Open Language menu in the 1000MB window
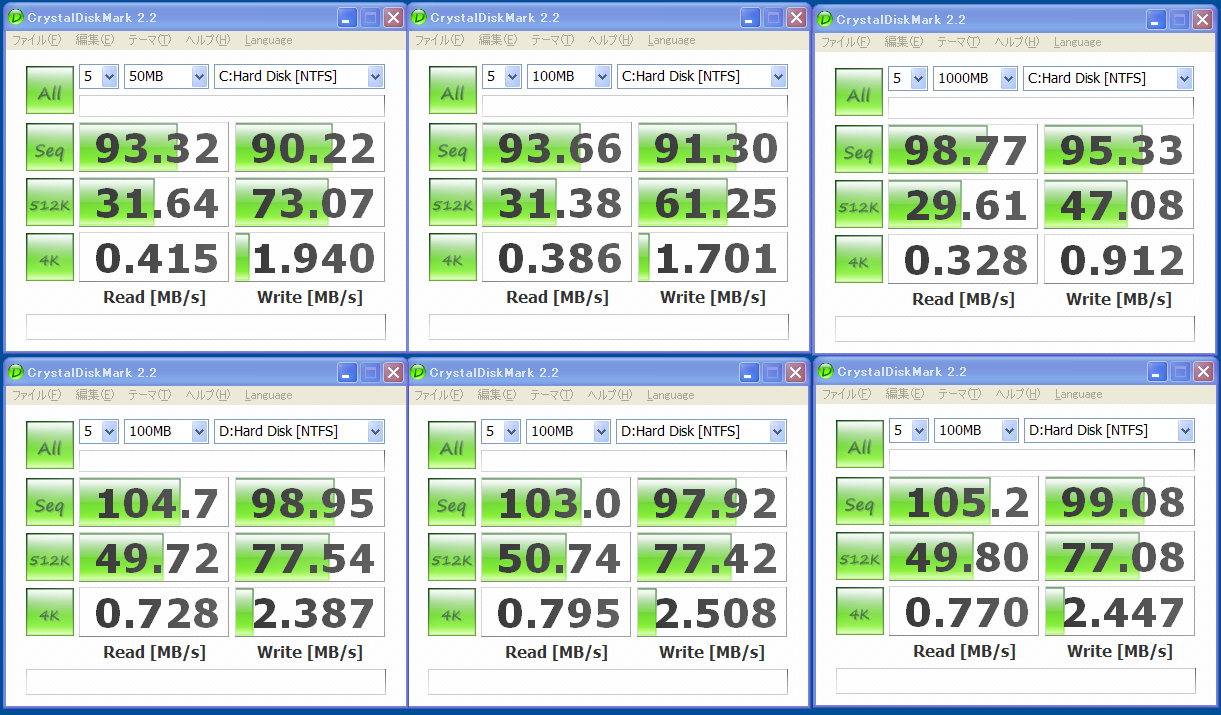The image size is (1221, 715). tap(1077, 42)
